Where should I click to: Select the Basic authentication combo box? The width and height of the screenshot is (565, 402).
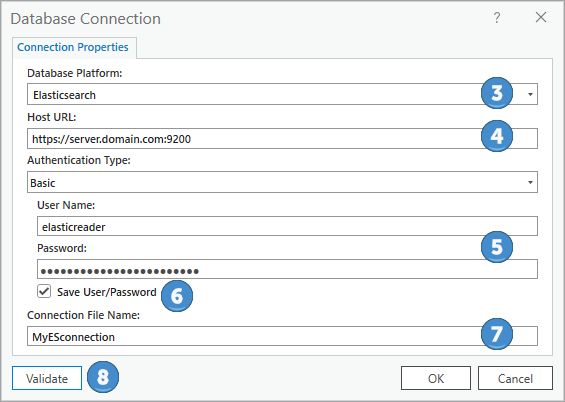point(282,182)
